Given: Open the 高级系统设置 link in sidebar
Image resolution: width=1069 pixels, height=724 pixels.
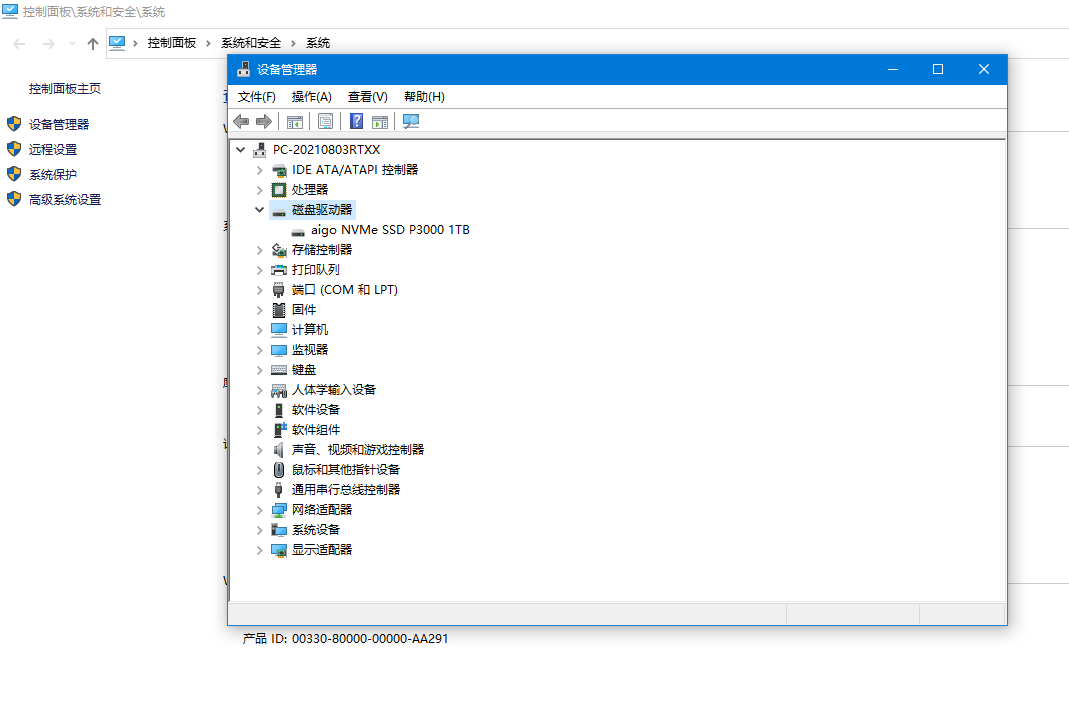Looking at the screenshot, I should pos(65,200).
